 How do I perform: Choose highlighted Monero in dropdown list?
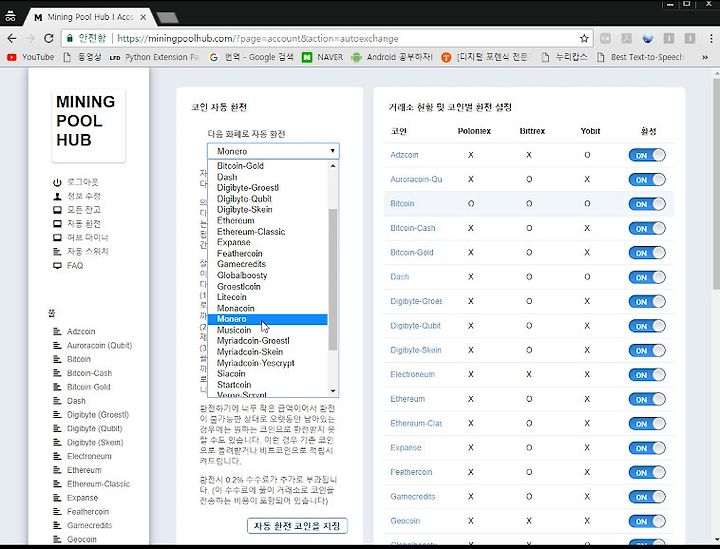268,319
